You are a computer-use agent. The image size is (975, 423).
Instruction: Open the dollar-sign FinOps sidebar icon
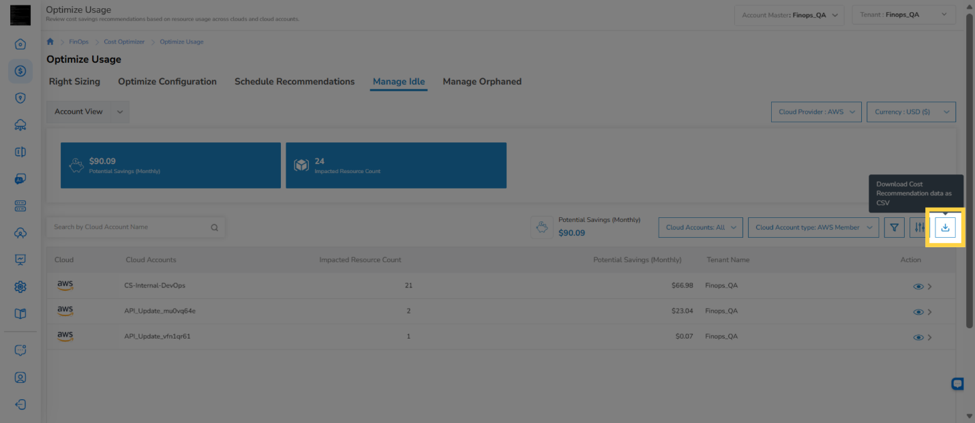click(20, 71)
